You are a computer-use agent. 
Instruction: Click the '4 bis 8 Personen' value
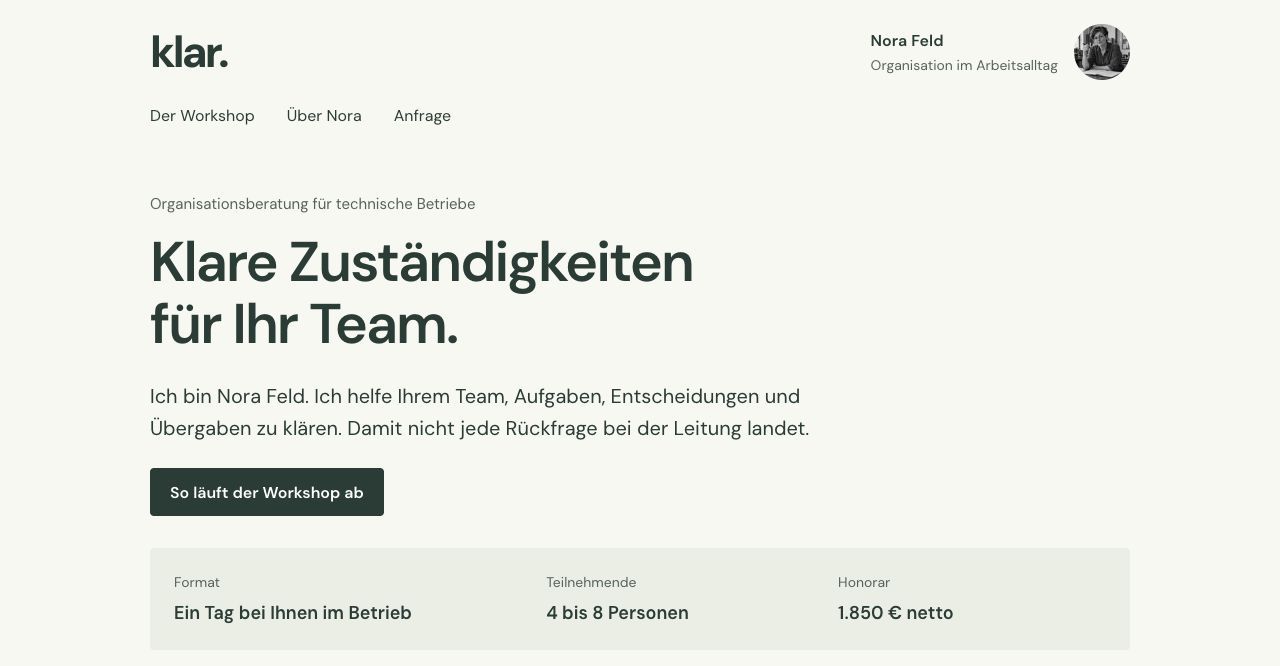click(617, 613)
